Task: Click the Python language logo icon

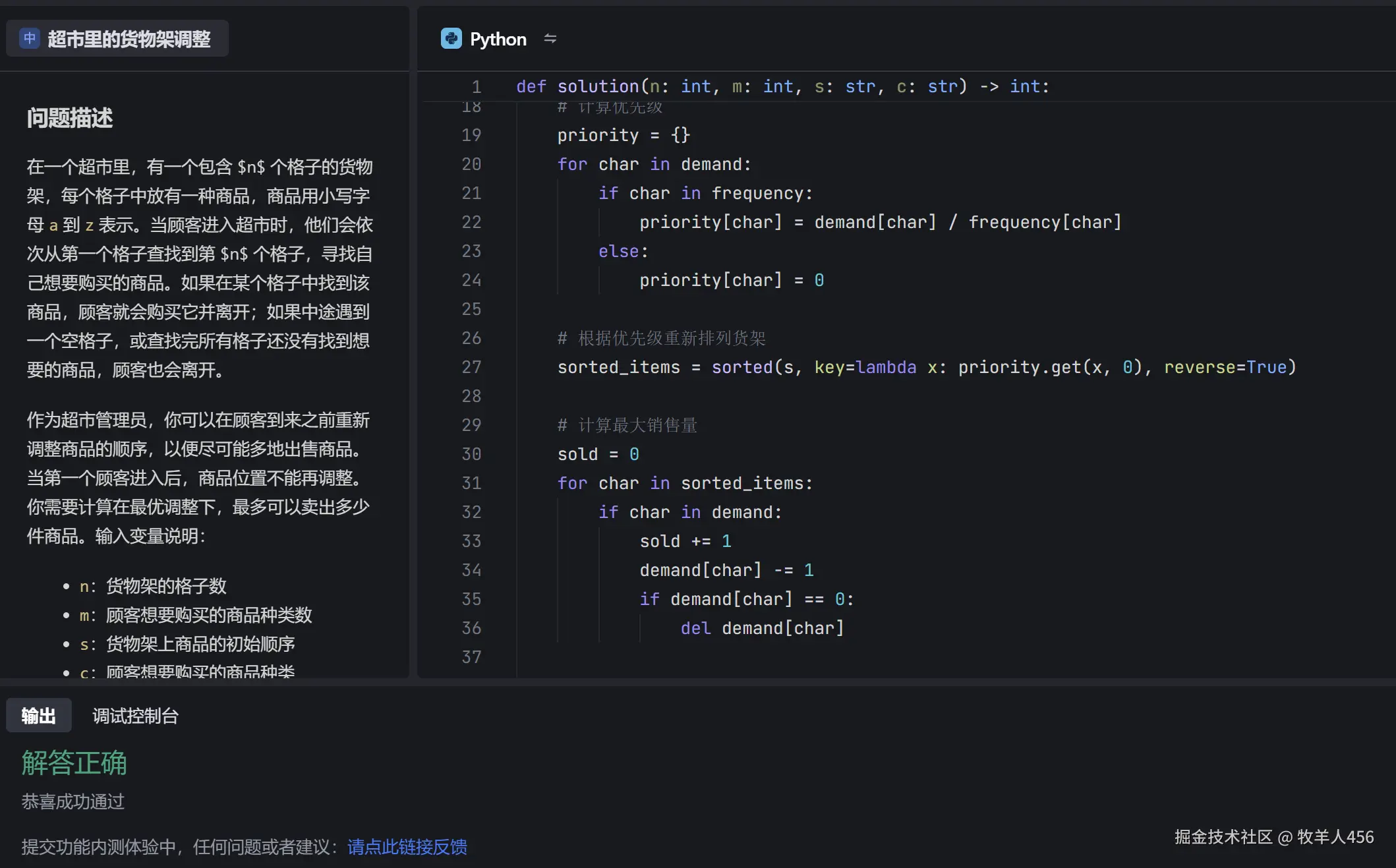Action: (x=451, y=38)
